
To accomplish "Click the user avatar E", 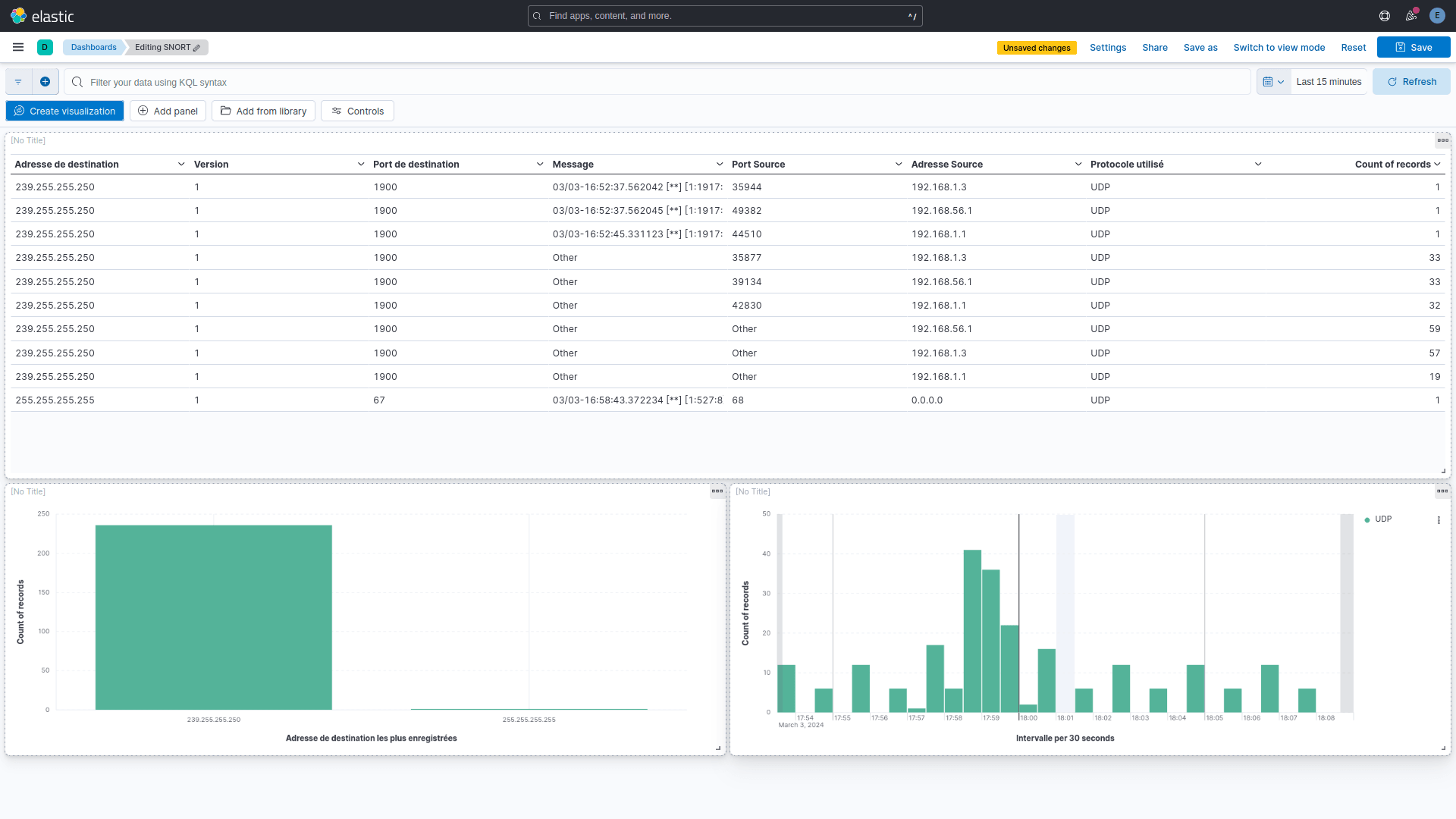I will pyautogui.click(x=1437, y=16).
